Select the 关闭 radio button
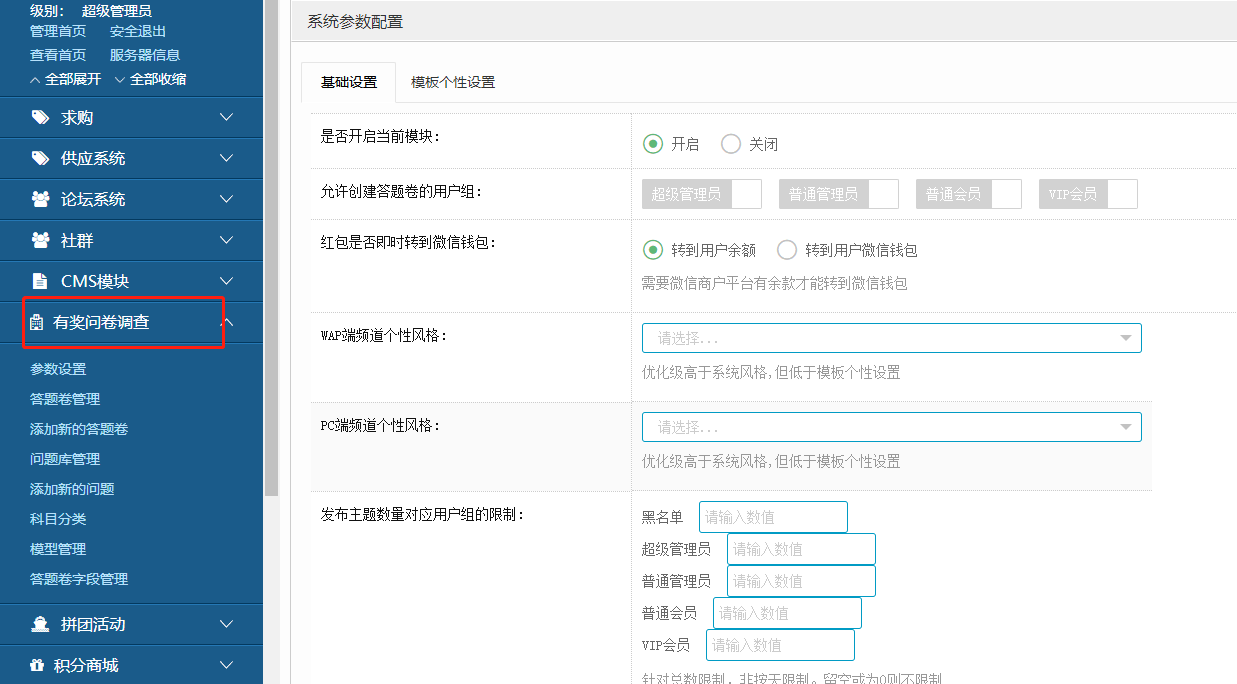Viewport: 1237px width, 684px height. 731,144
